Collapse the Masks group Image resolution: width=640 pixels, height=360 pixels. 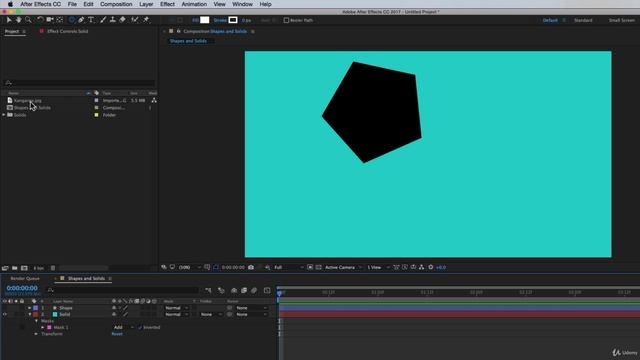(37, 321)
